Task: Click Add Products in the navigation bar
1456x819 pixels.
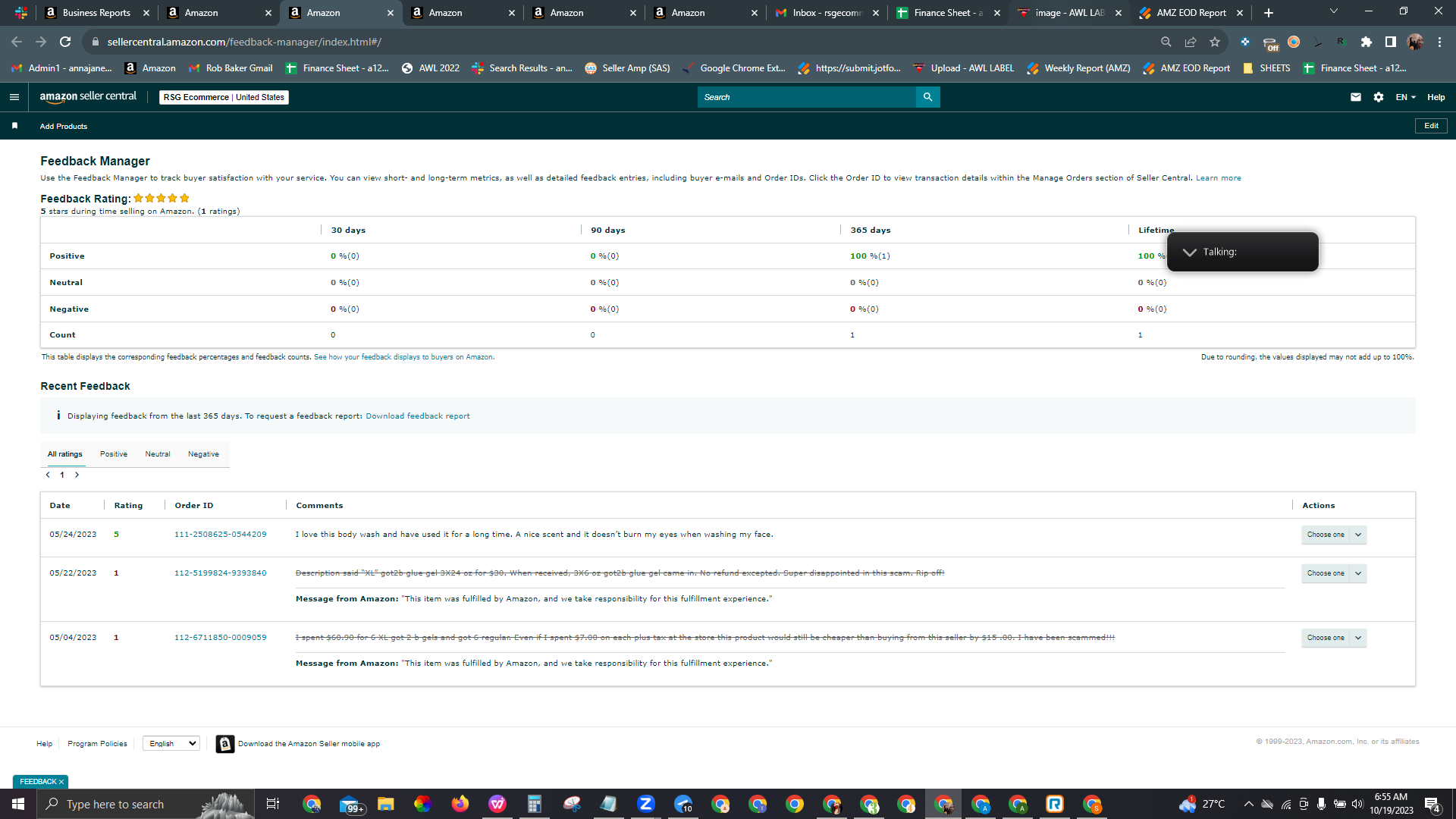Action: (64, 127)
